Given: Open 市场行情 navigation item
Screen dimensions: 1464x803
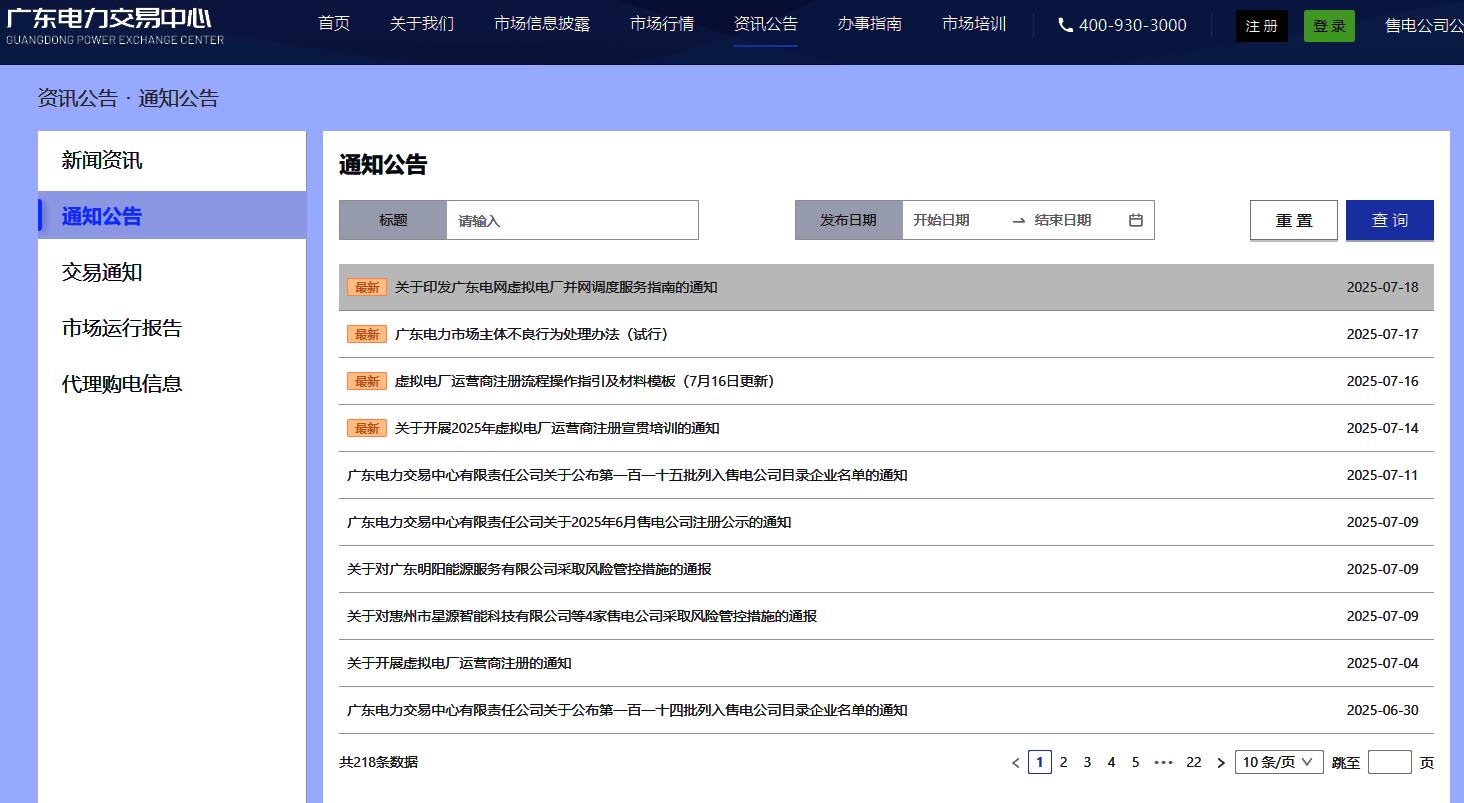Looking at the screenshot, I should coord(662,24).
